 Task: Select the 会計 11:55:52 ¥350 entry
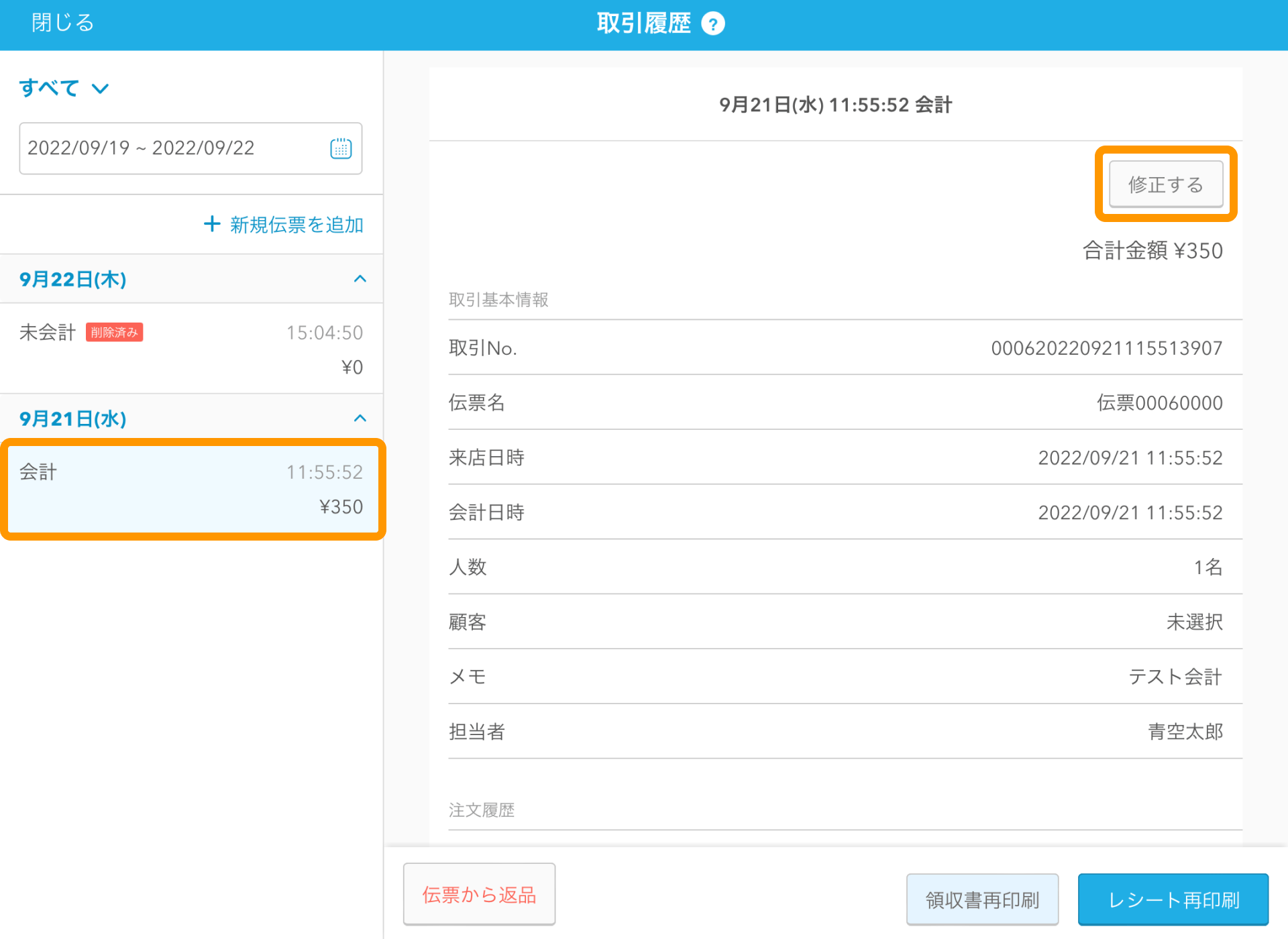click(193, 489)
